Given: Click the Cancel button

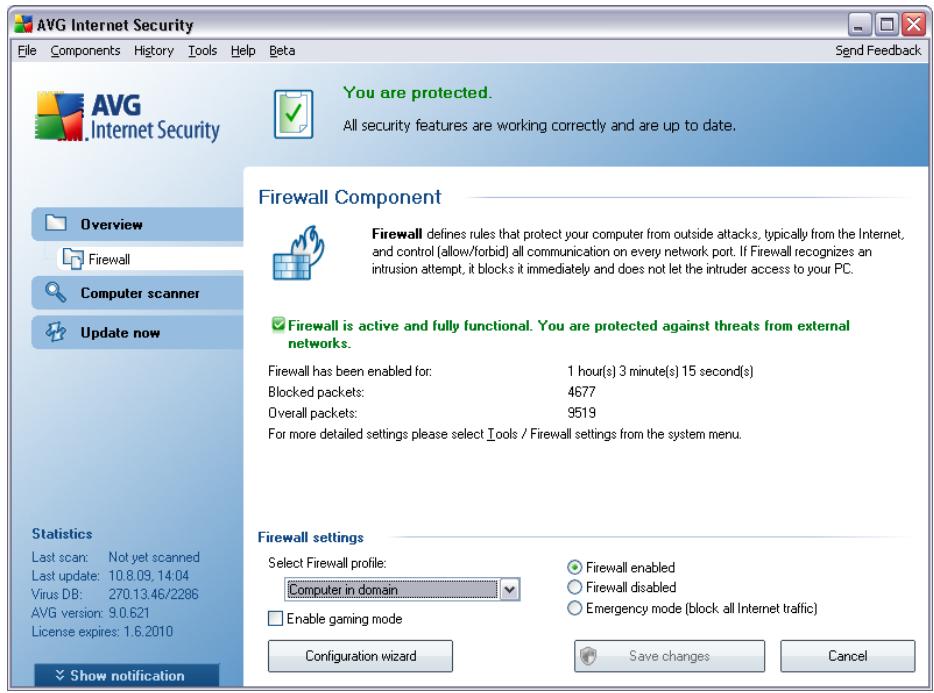Looking at the screenshot, I should coord(848,656).
